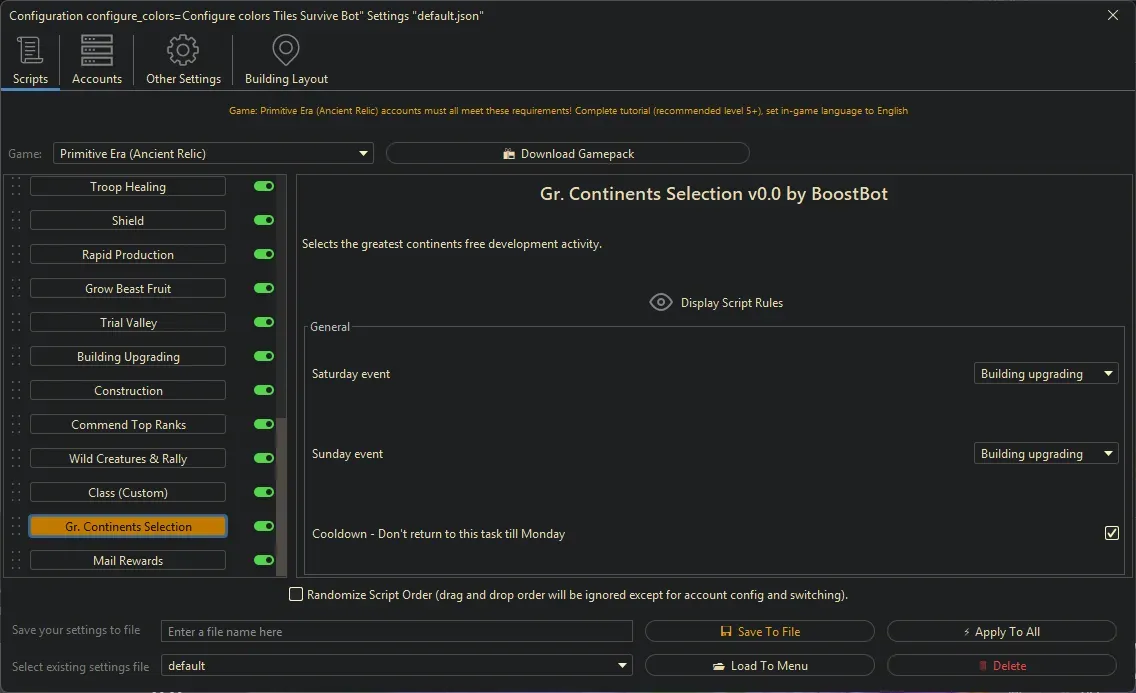Grab the drag handle beside Troop Healing
This screenshot has height=693, width=1136.
[x=15, y=187]
